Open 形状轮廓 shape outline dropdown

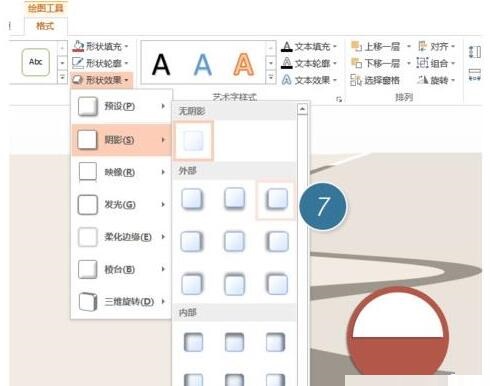coord(100,63)
